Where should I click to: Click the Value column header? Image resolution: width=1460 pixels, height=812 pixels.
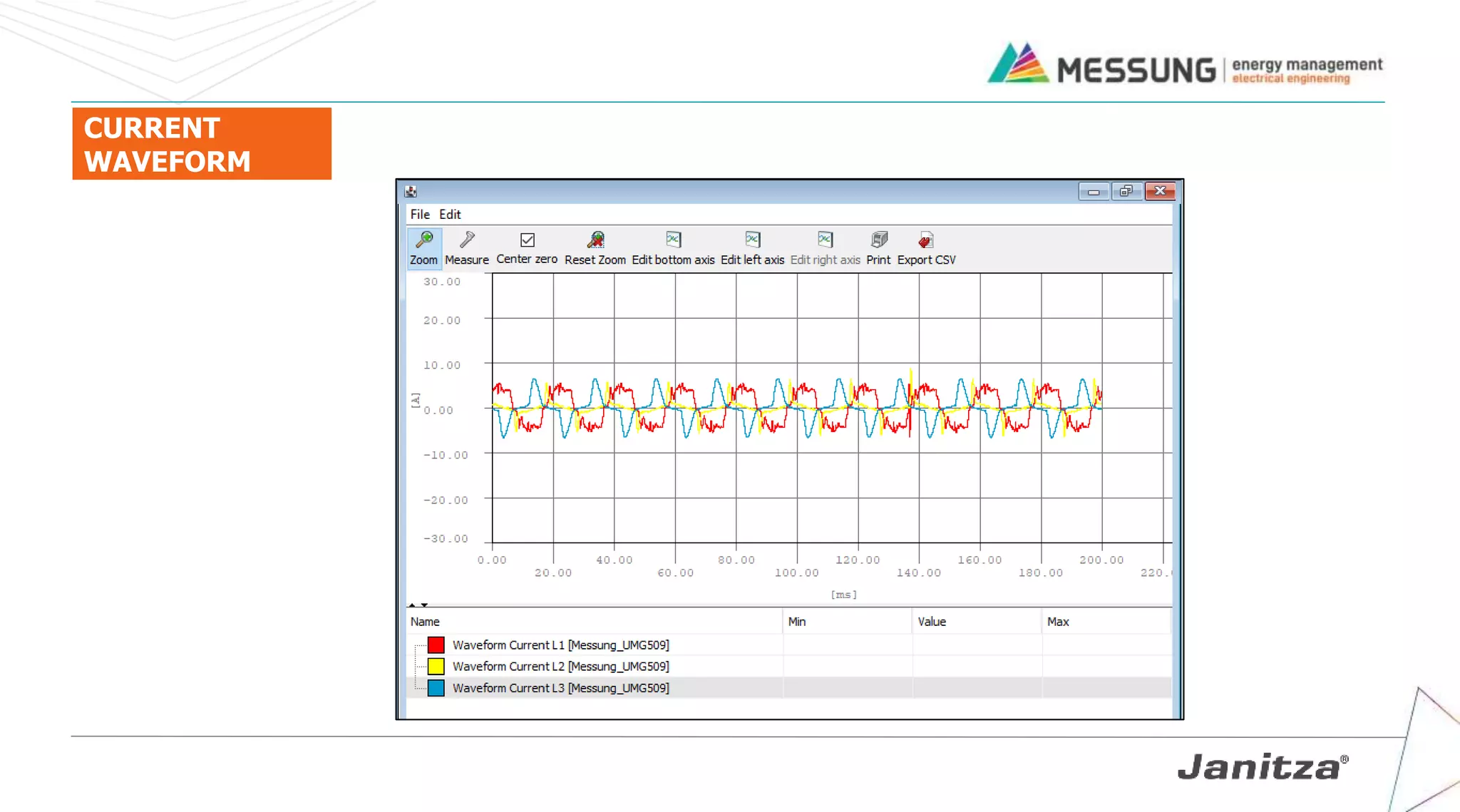(932, 622)
